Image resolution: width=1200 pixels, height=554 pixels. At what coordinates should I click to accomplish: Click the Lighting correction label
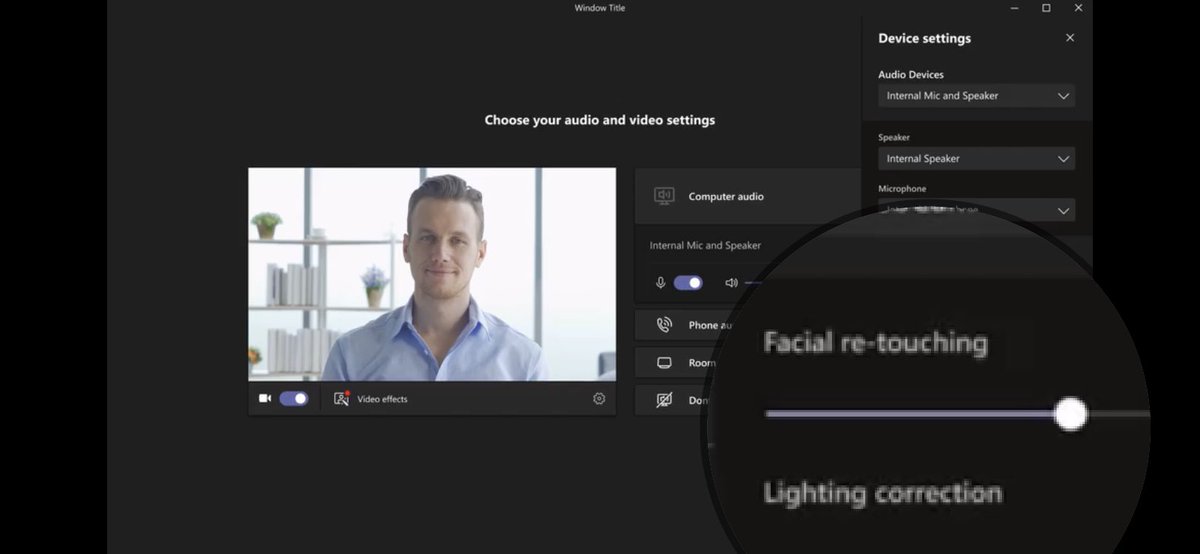pos(883,493)
